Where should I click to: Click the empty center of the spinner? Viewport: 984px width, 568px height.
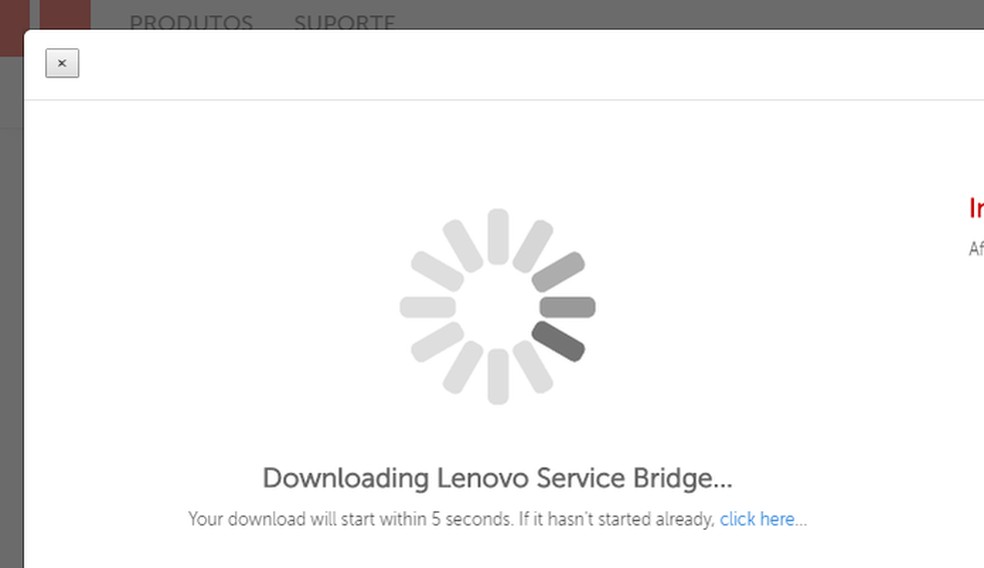[x=498, y=307]
